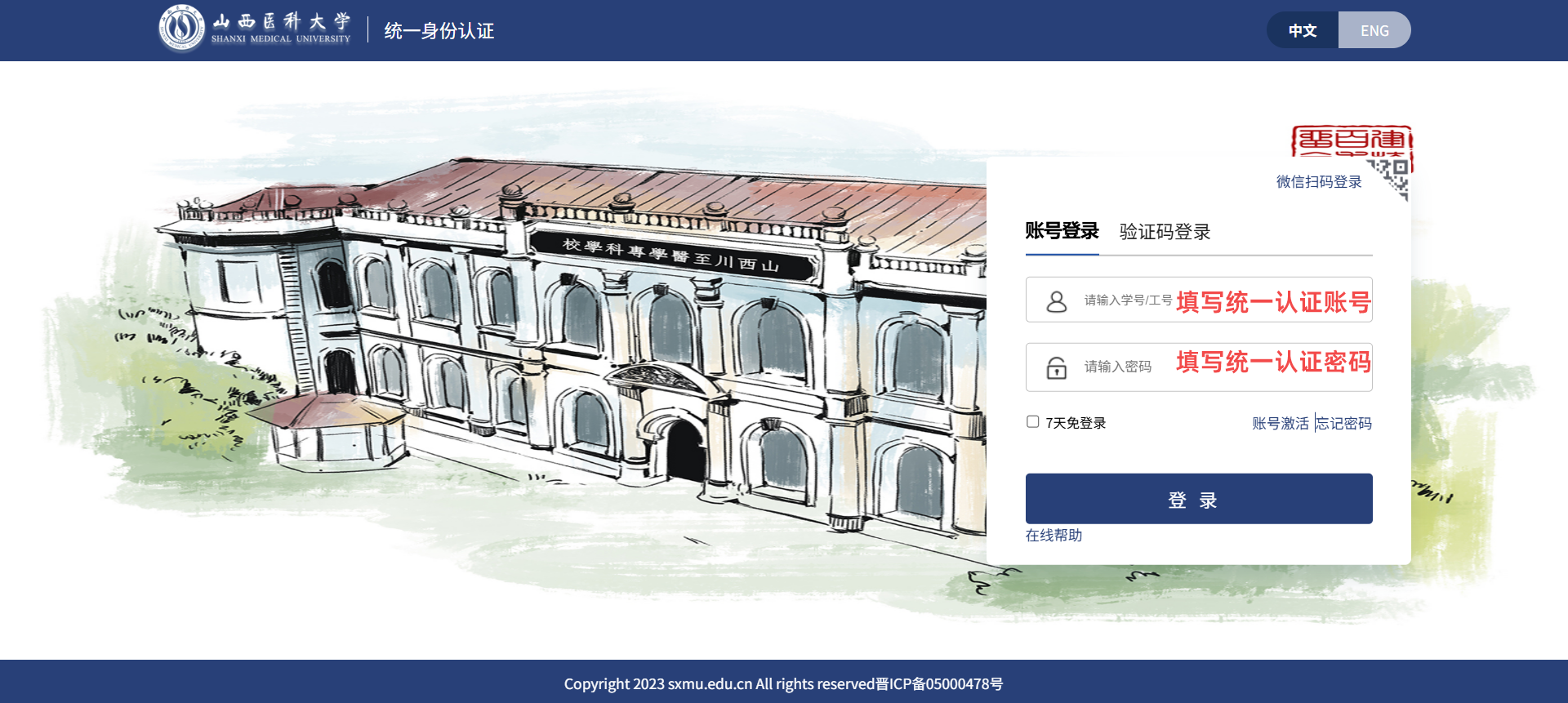The width and height of the screenshot is (1568, 703).
Task: Switch language to ENG
Action: pos(1374,30)
